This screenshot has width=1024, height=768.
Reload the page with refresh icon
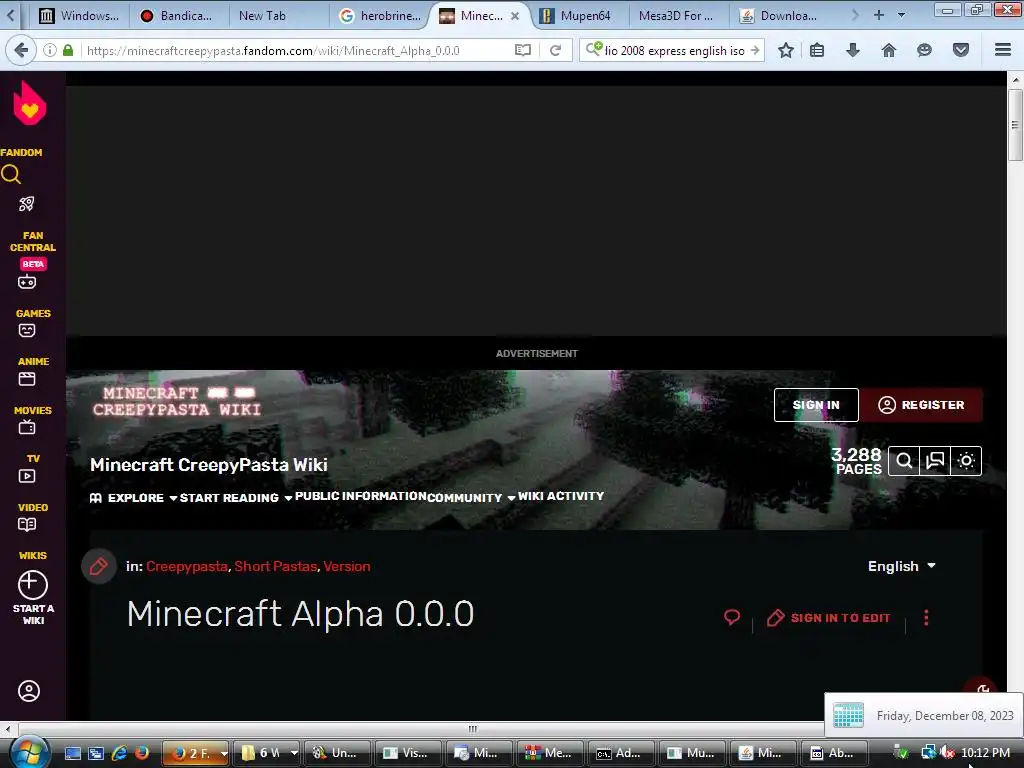pos(556,50)
